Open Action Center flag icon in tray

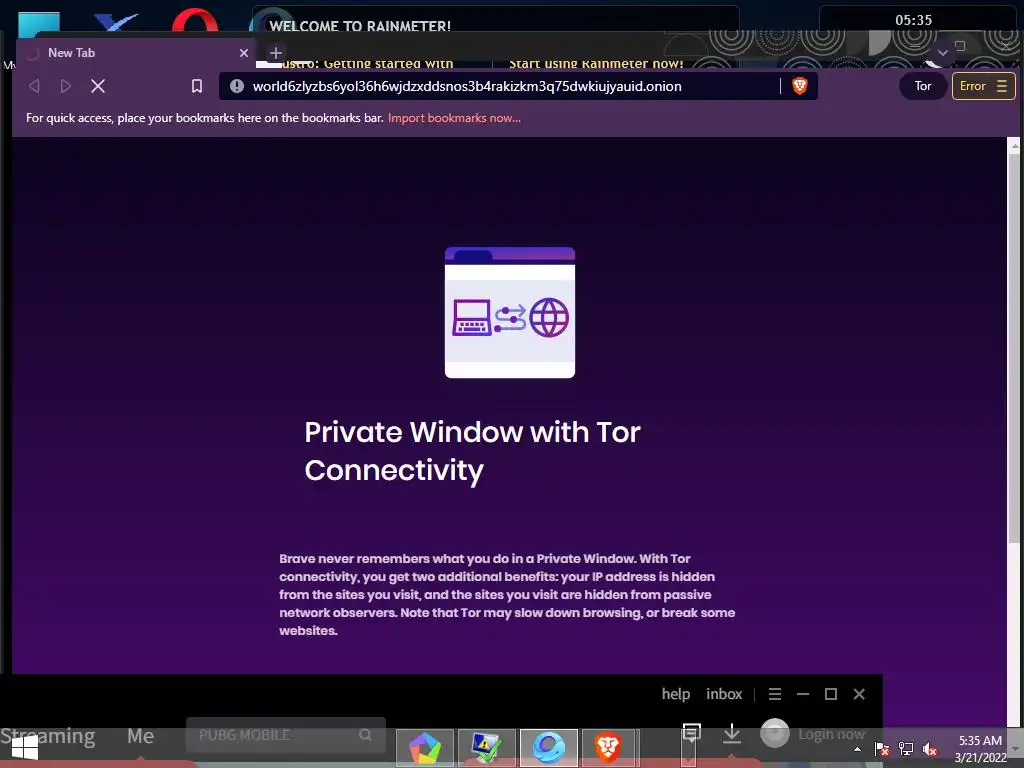coord(882,749)
